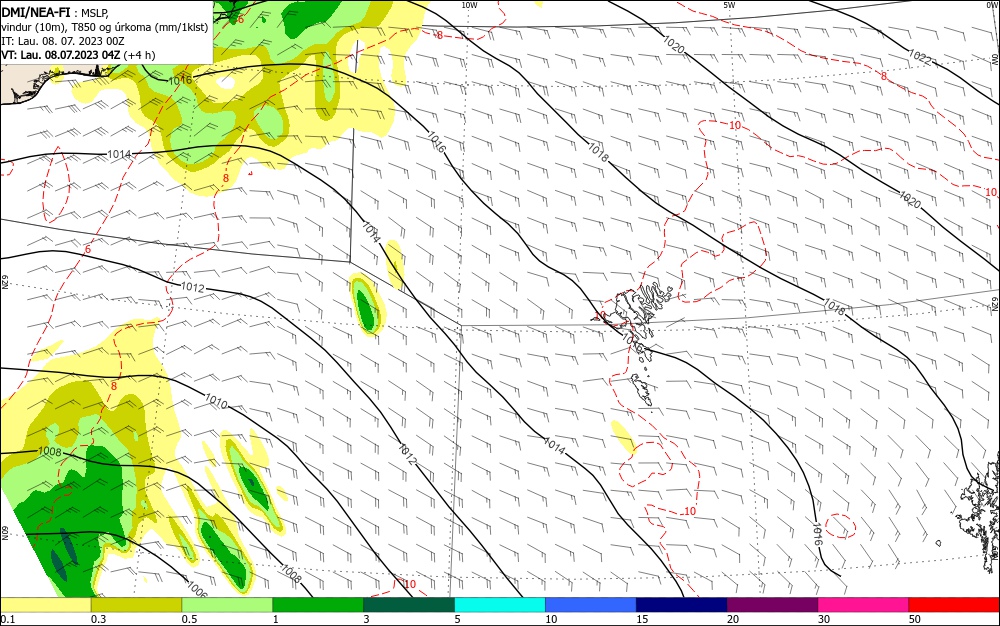
Task: Click legend value "0.5"
Action: [189, 619]
